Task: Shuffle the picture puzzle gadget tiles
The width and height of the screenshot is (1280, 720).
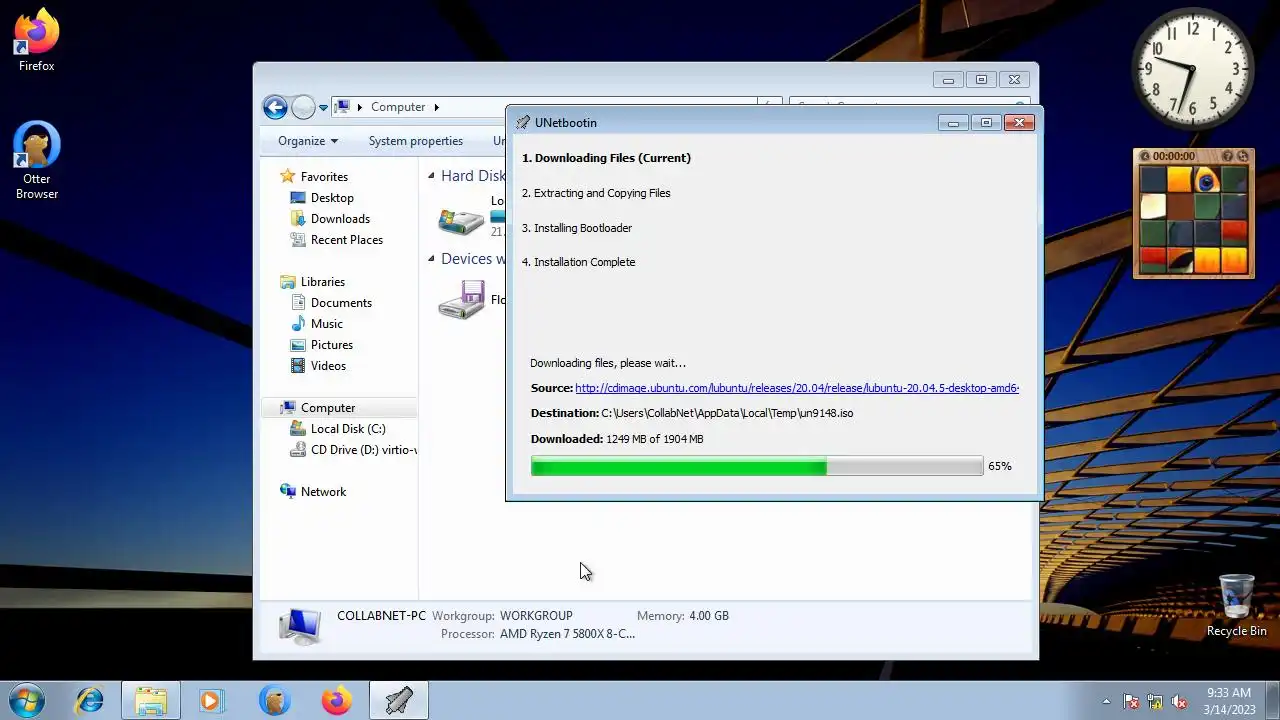Action: pos(1243,156)
